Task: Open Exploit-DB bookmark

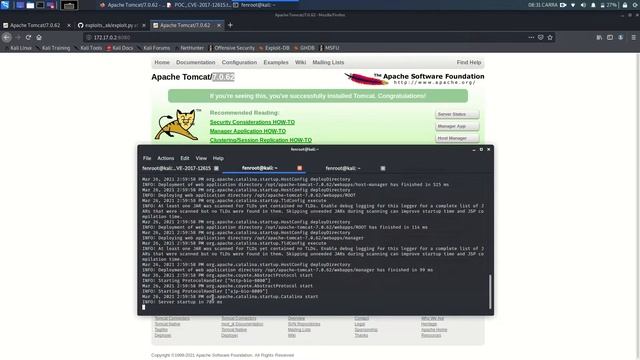Action: [x=274, y=48]
